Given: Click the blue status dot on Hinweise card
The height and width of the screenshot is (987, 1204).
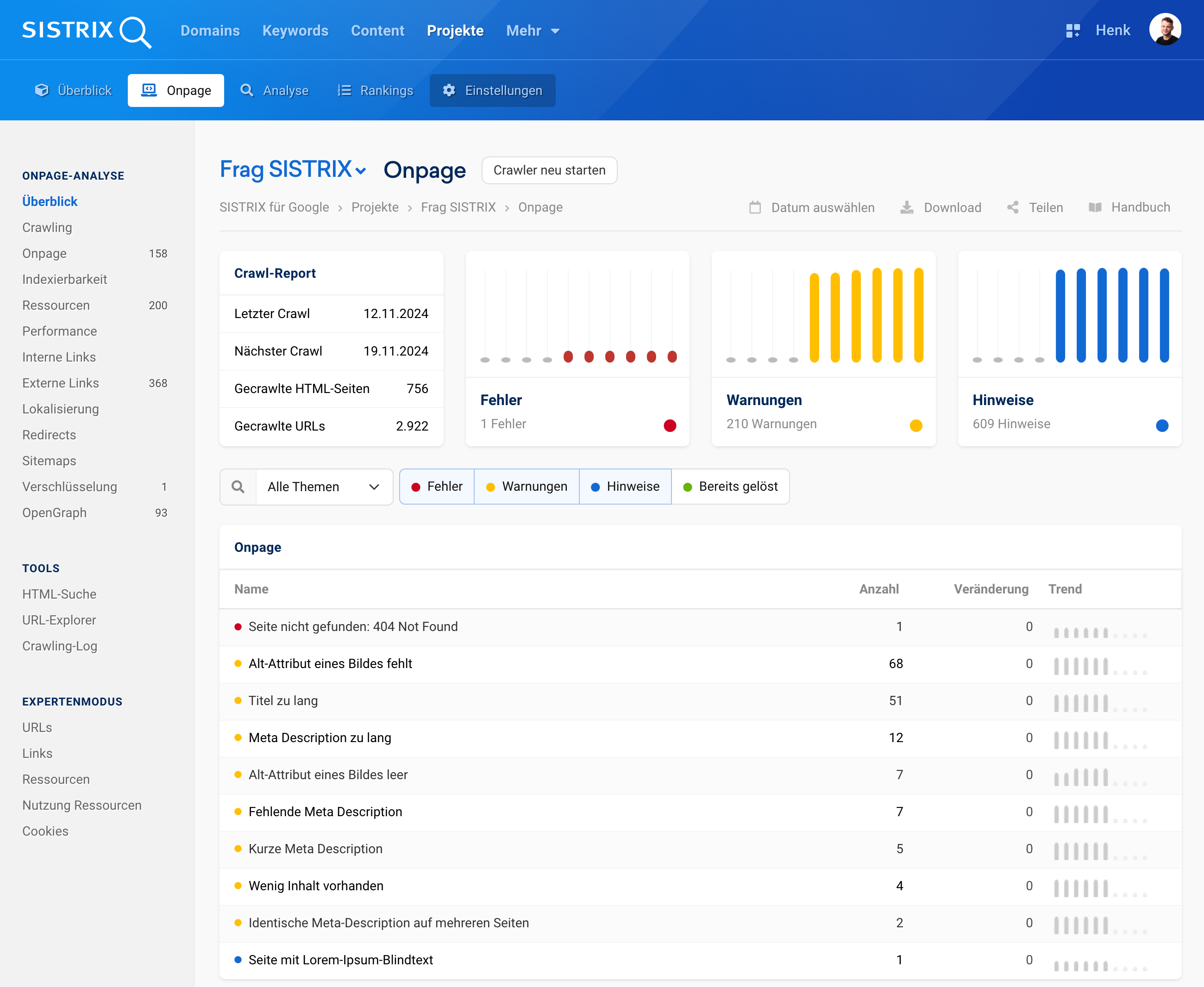Looking at the screenshot, I should [x=1162, y=425].
